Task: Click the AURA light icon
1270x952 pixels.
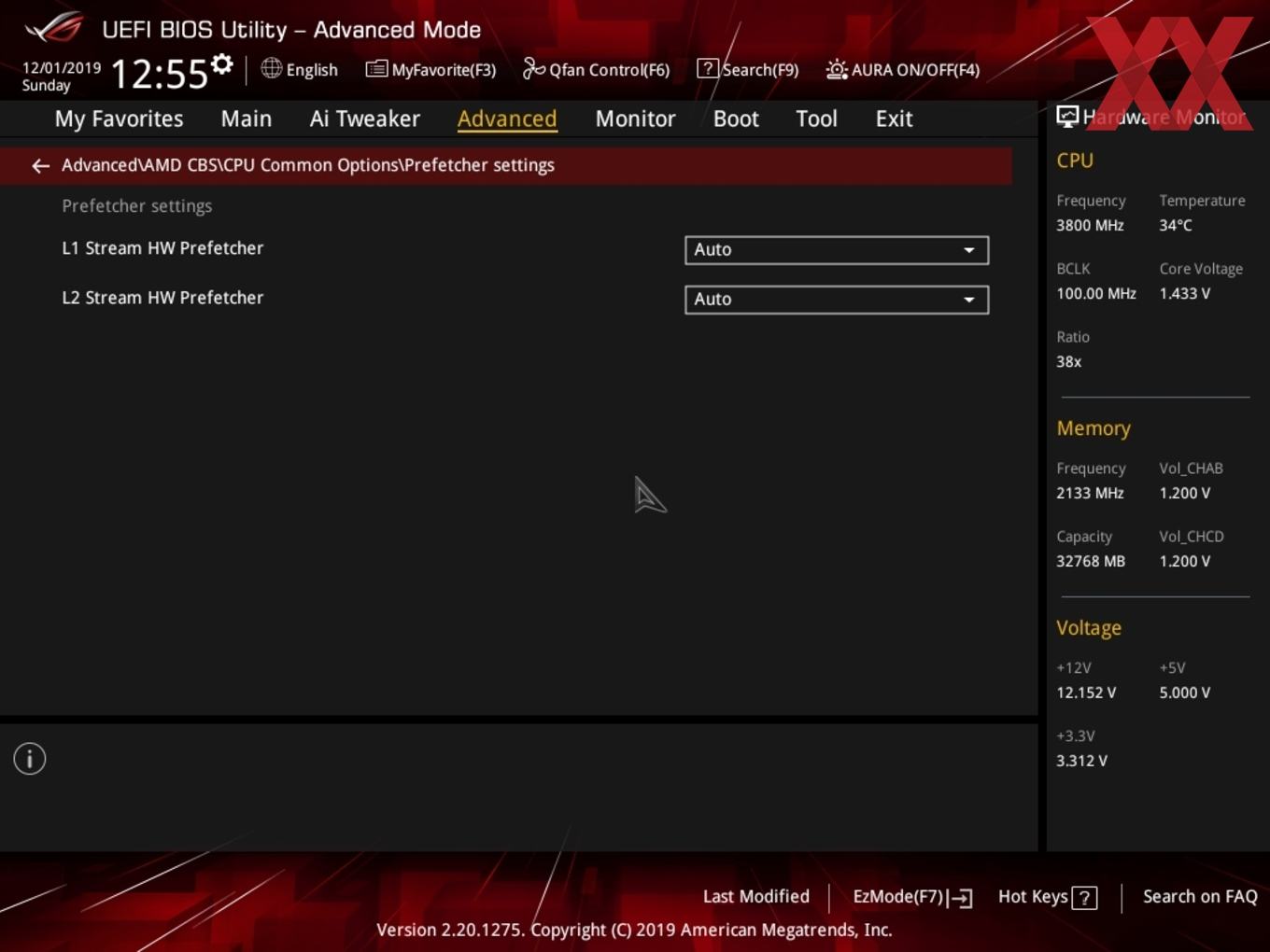Action: pos(837,69)
